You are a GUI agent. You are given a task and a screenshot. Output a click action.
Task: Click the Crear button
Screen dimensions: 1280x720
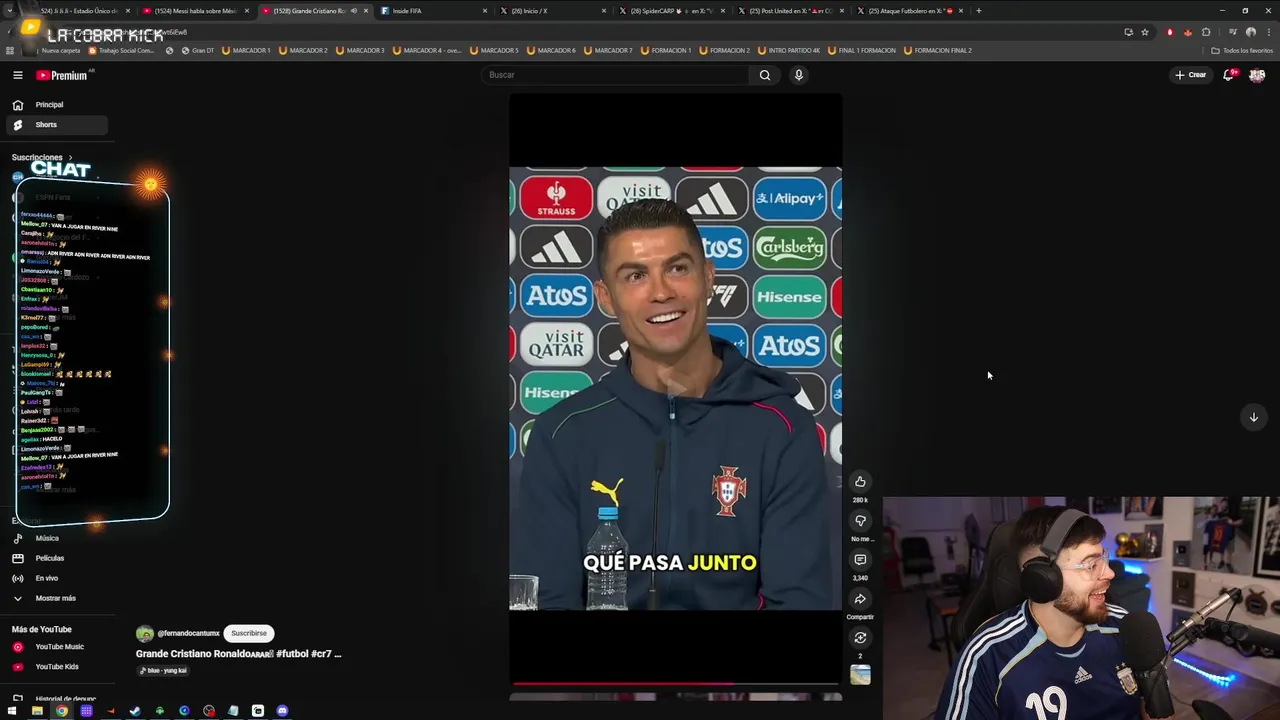(x=1191, y=75)
